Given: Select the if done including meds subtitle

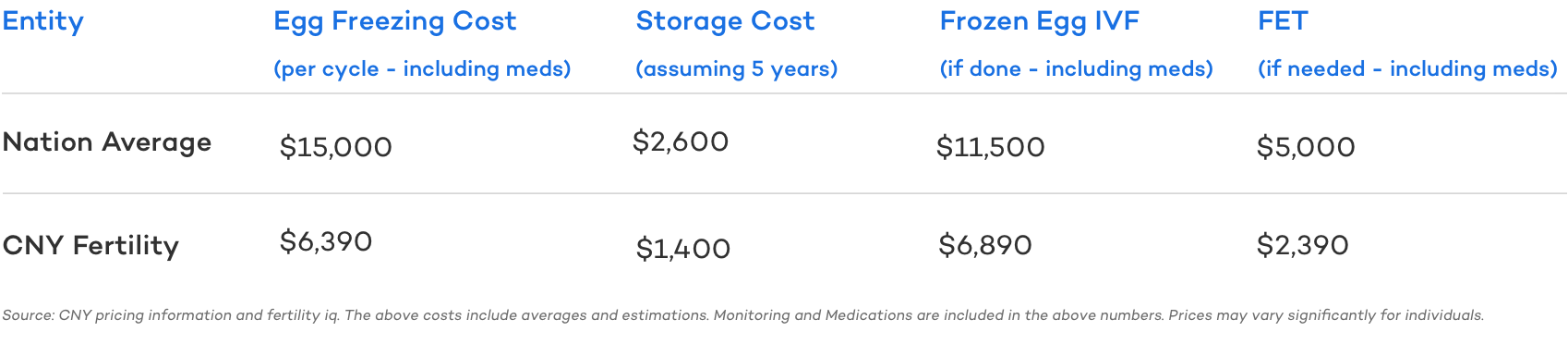Looking at the screenshot, I should pos(1076,69).
